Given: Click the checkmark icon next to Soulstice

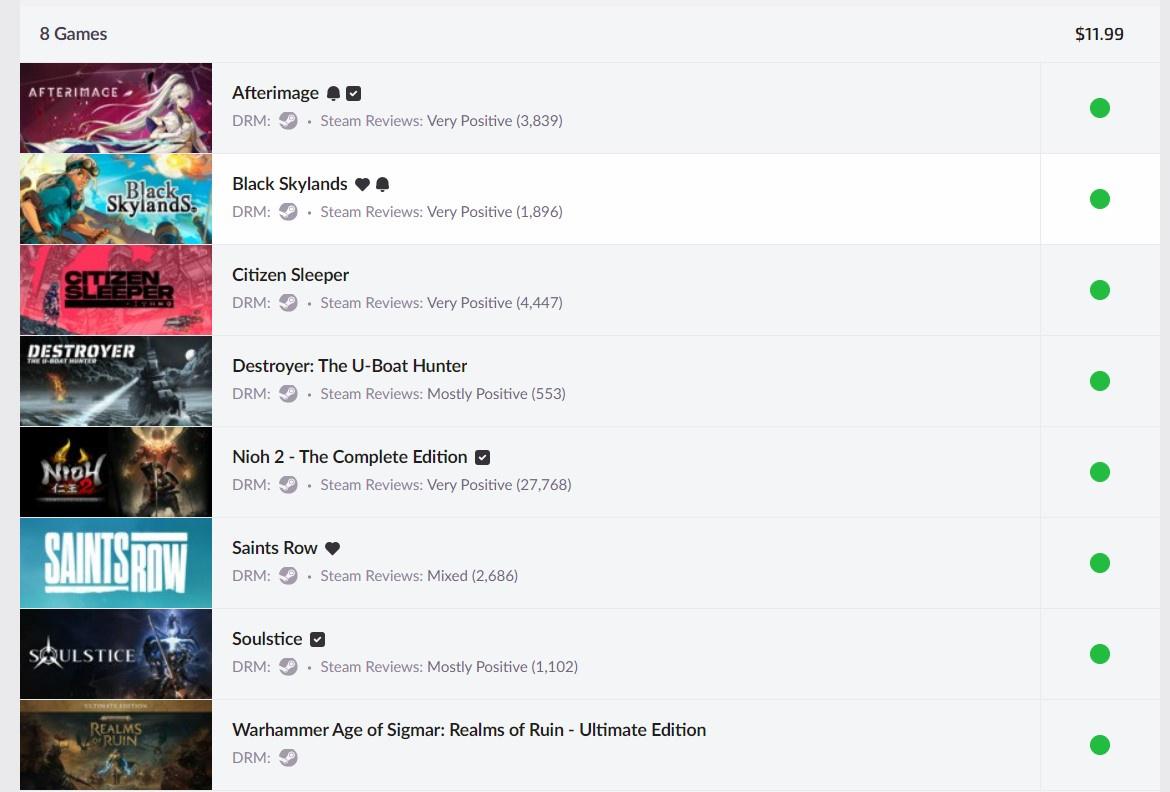Looking at the screenshot, I should click(317, 640).
